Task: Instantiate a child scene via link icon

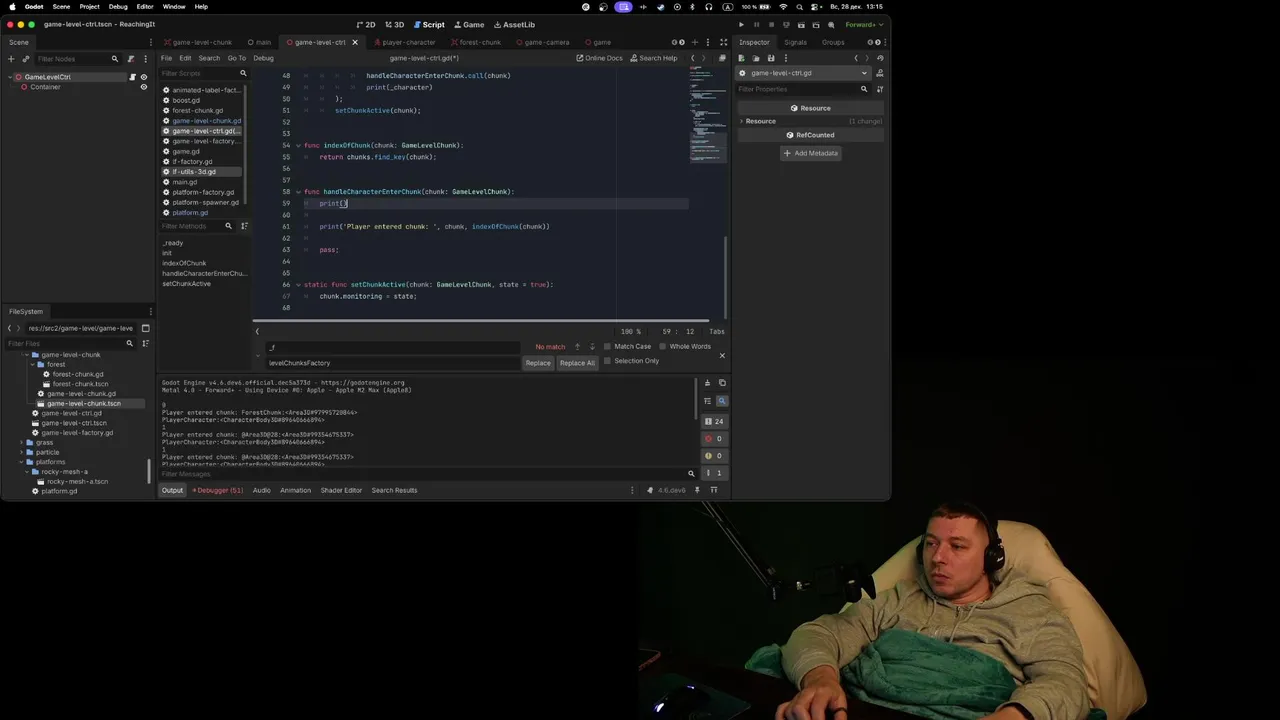Action: 26,59
